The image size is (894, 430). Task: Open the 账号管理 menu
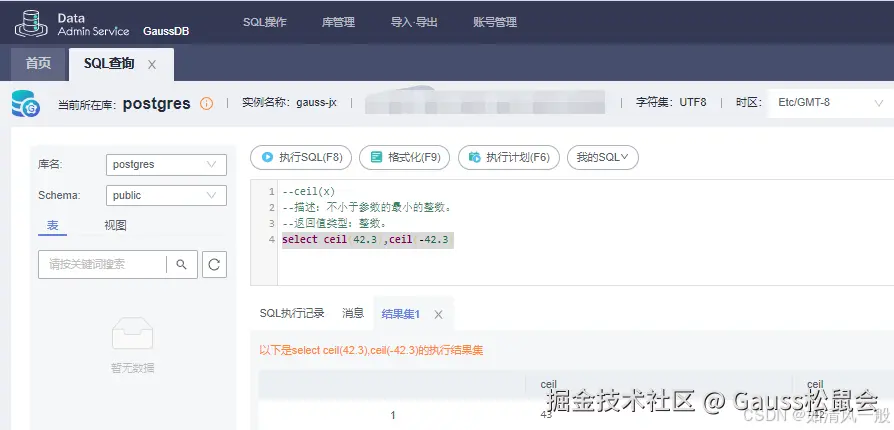495,23
